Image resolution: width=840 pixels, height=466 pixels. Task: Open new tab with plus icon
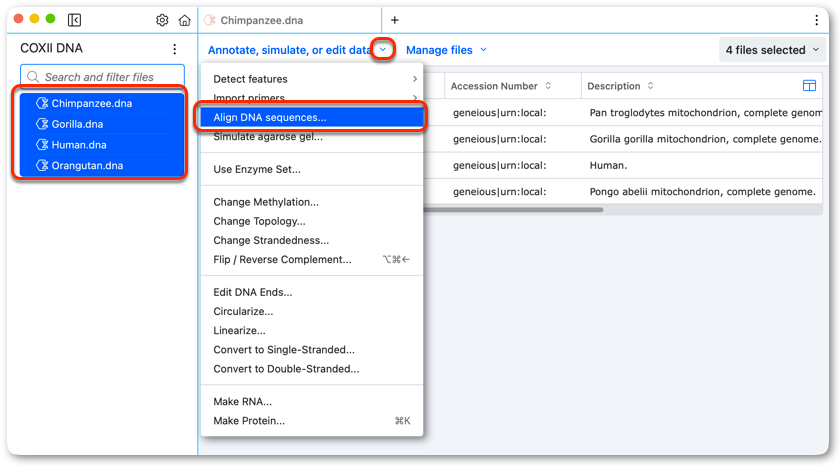point(395,20)
